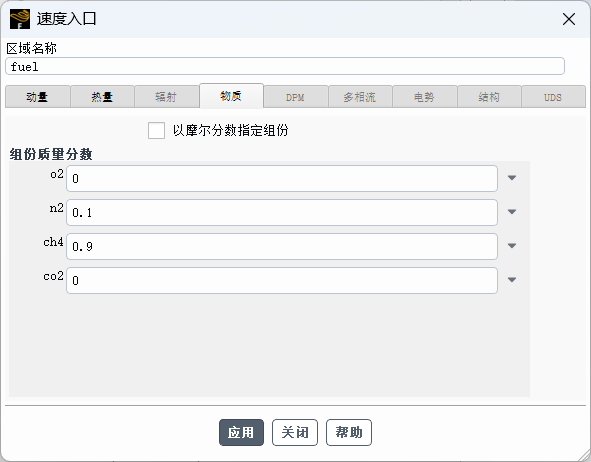
Task: Close the 速度入口 dialog window
Action: point(569,19)
